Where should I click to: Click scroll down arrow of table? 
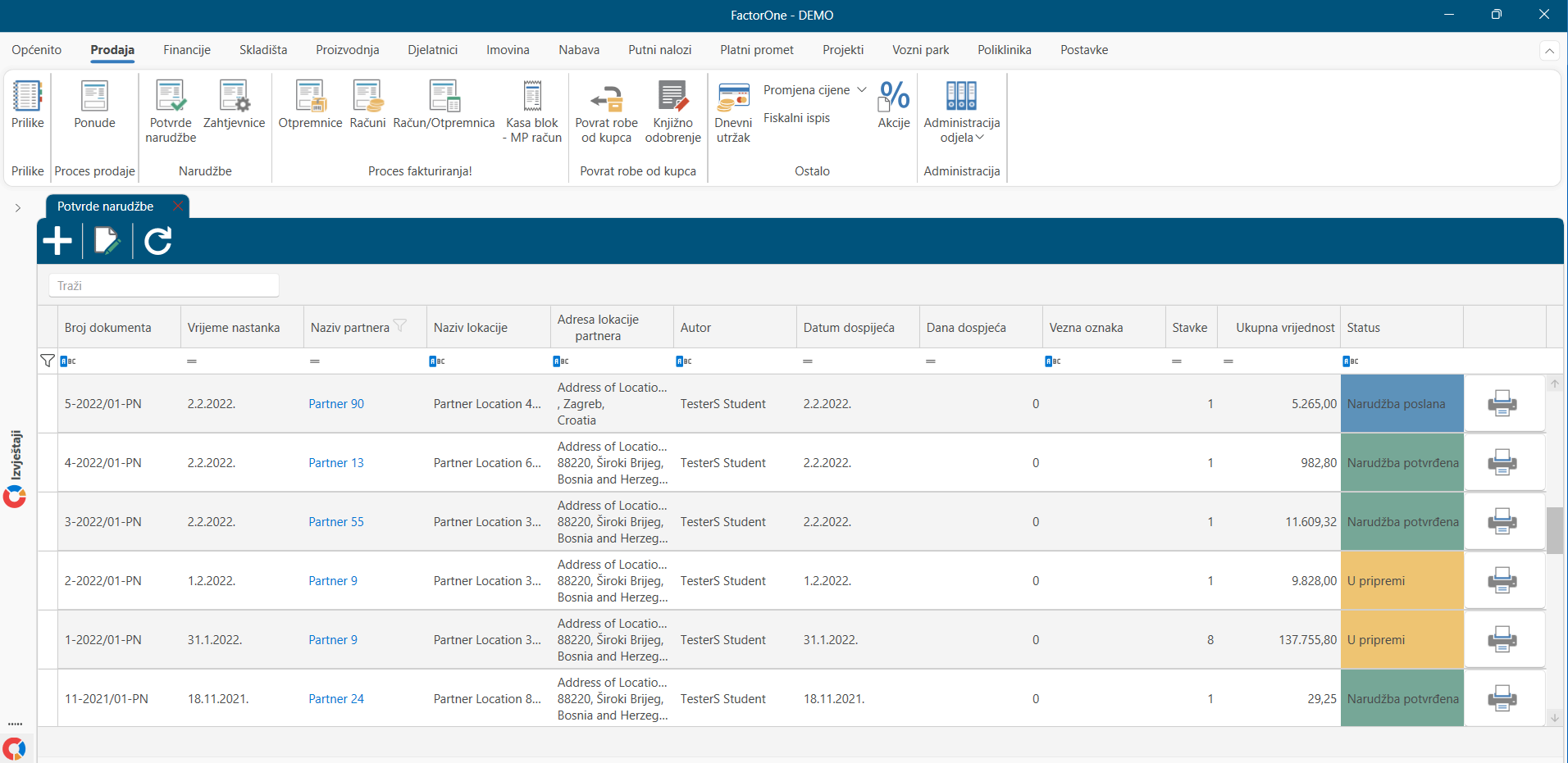coord(1554,718)
